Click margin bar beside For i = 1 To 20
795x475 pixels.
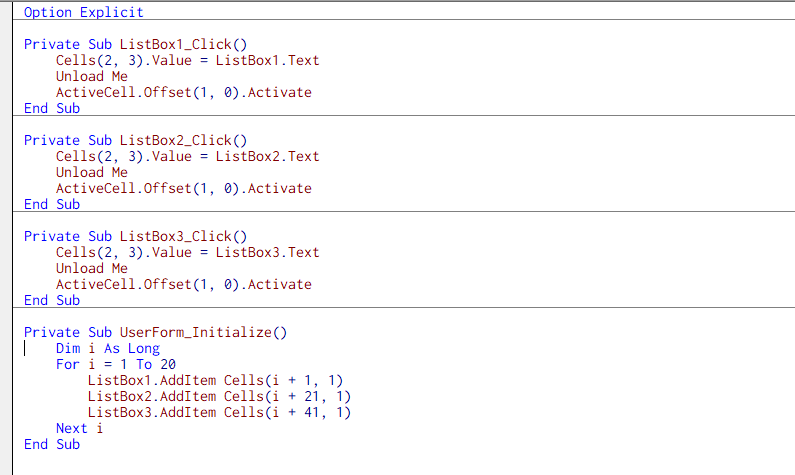tap(7, 365)
